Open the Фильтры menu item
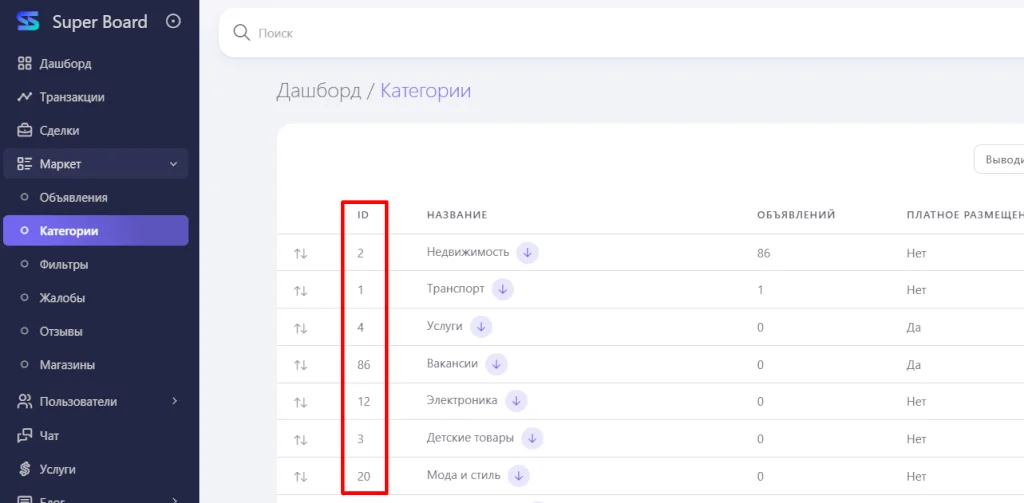1024x503 pixels. 64,264
